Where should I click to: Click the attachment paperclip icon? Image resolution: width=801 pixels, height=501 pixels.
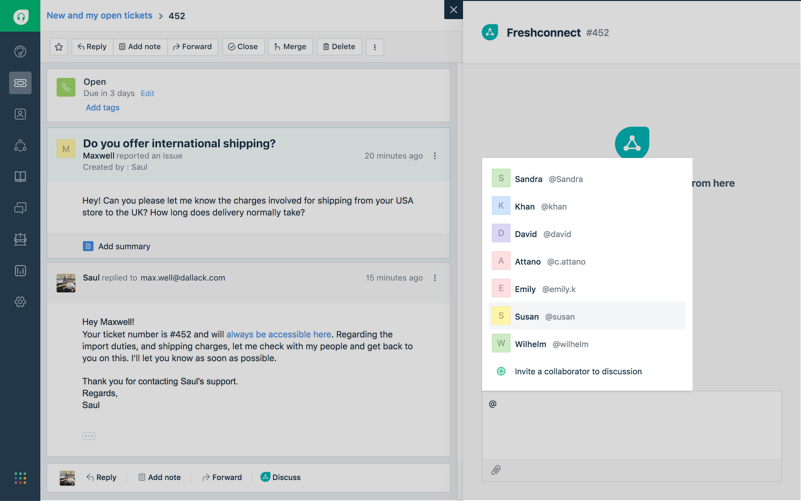pos(495,470)
